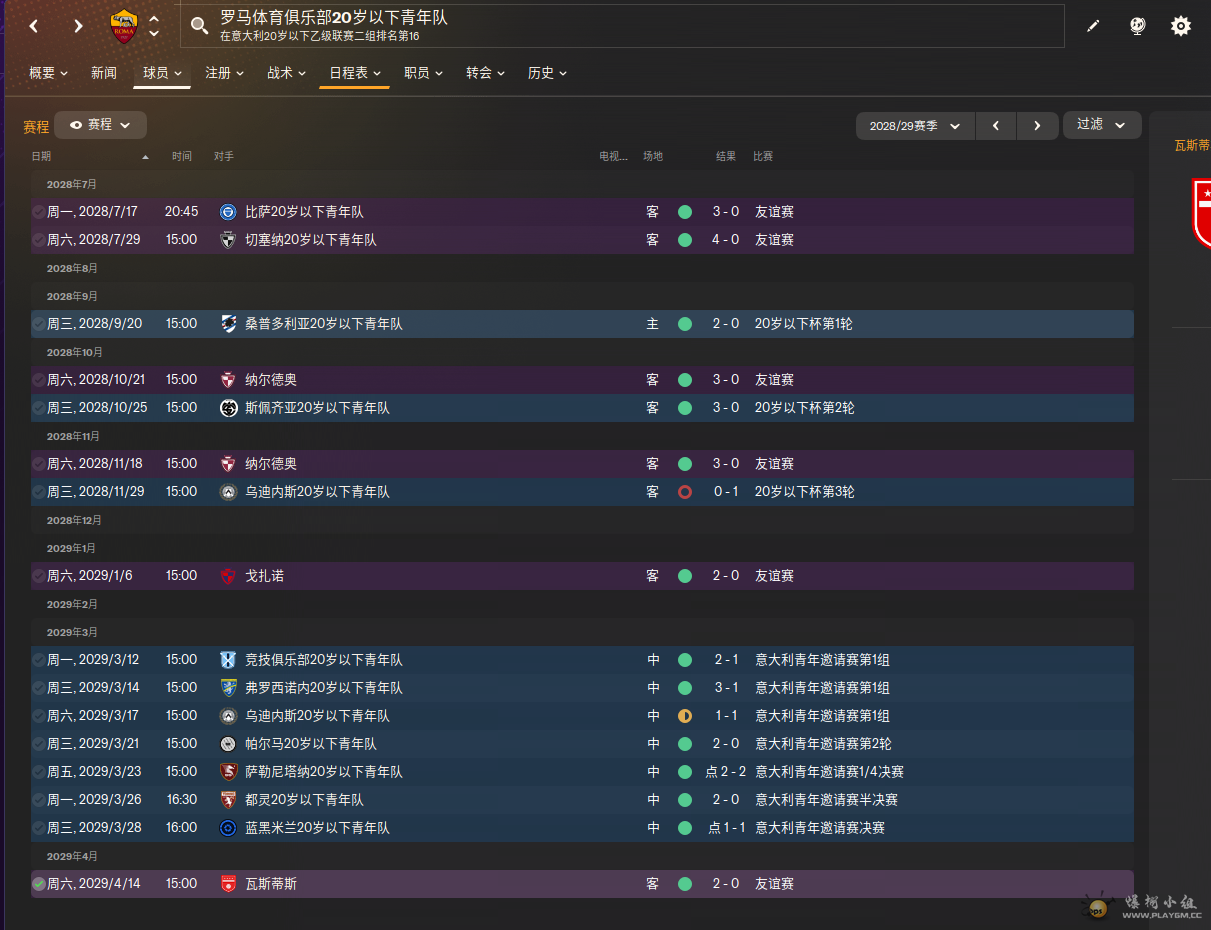Click the Inter Milan U20 badge
This screenshot has width=1211, height=930.
click(x=228, y=828)
